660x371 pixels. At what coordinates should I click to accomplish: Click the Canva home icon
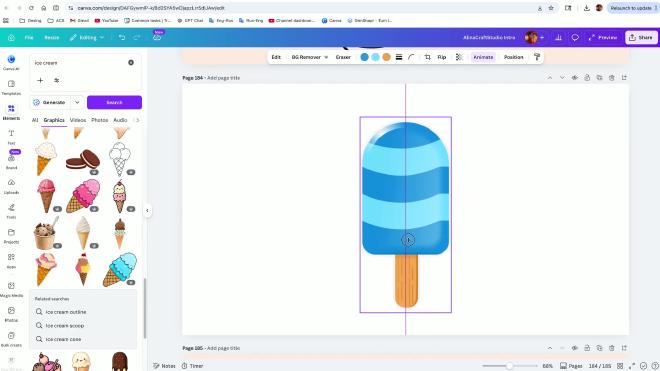[11, 37]
